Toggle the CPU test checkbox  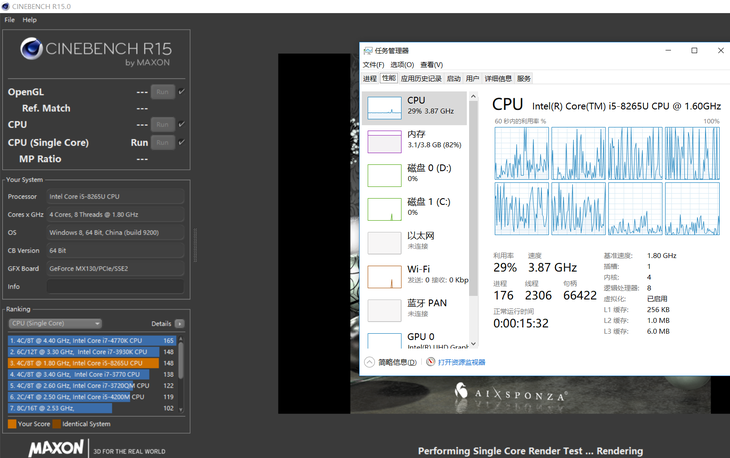pos(182,124)
